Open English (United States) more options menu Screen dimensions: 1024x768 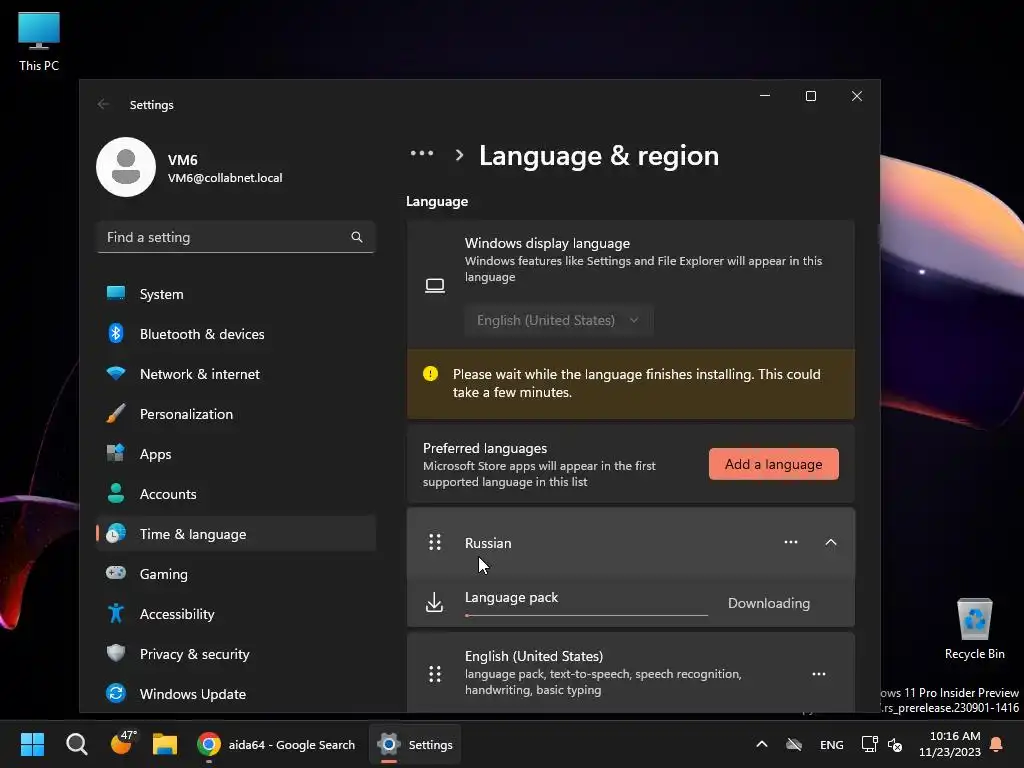click(x=819, y=674)
